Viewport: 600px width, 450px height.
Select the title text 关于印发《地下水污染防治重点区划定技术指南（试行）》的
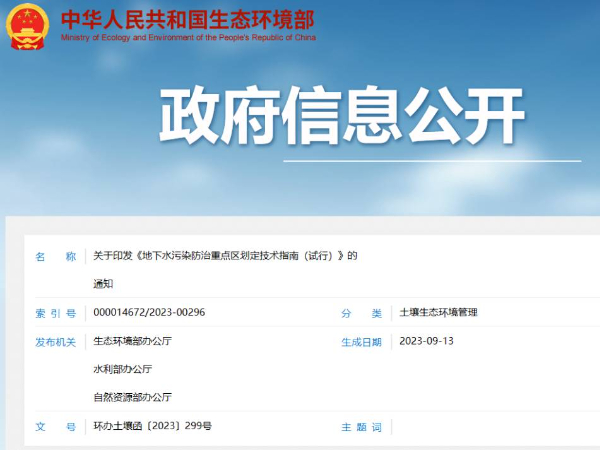click(225, 256)
